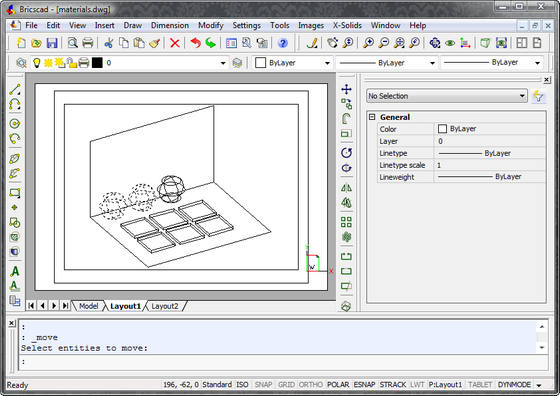The height and width of the screenshot is (396, 560).
Task: Select the Move tool in modify toolbar
Action: 346,89
